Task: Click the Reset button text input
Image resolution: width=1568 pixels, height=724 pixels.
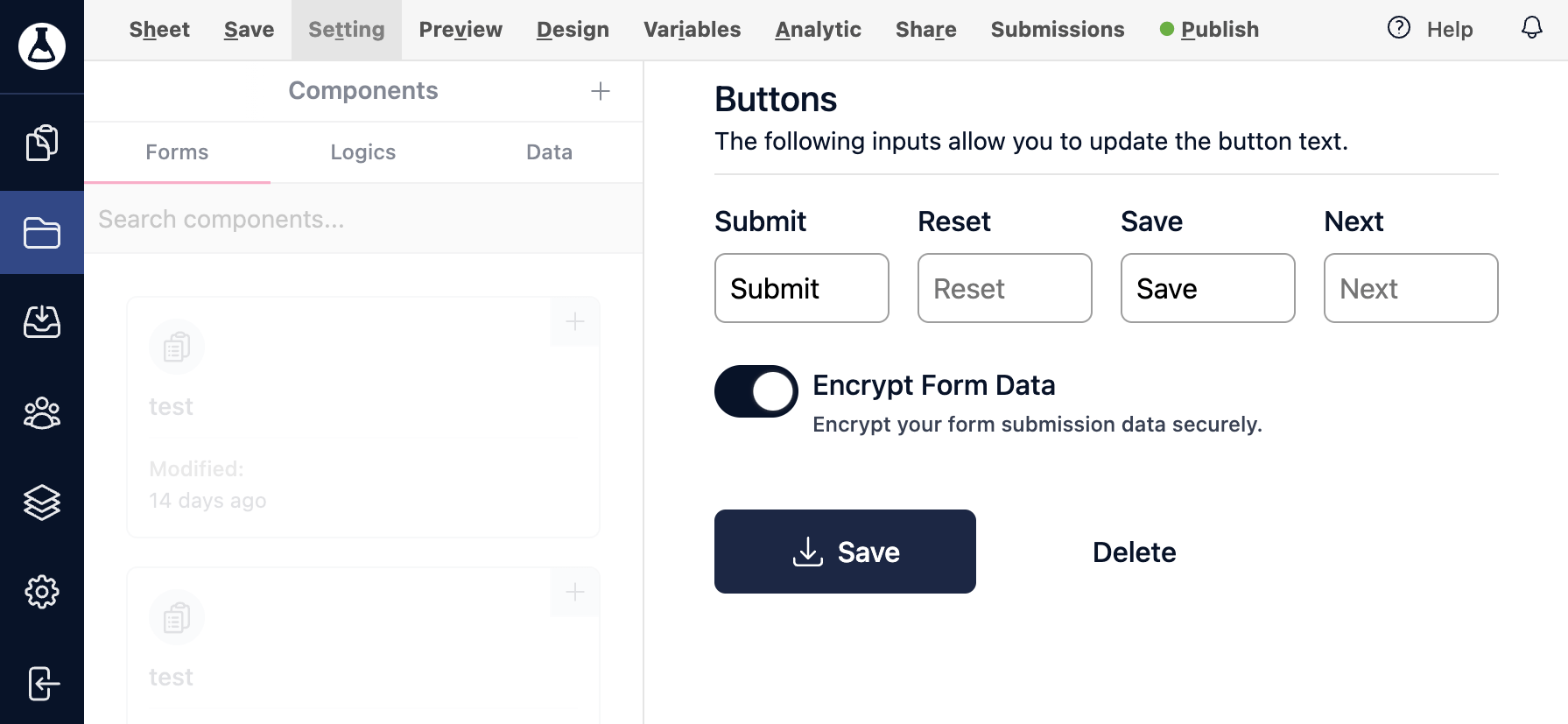Action: coord(1005,288)
